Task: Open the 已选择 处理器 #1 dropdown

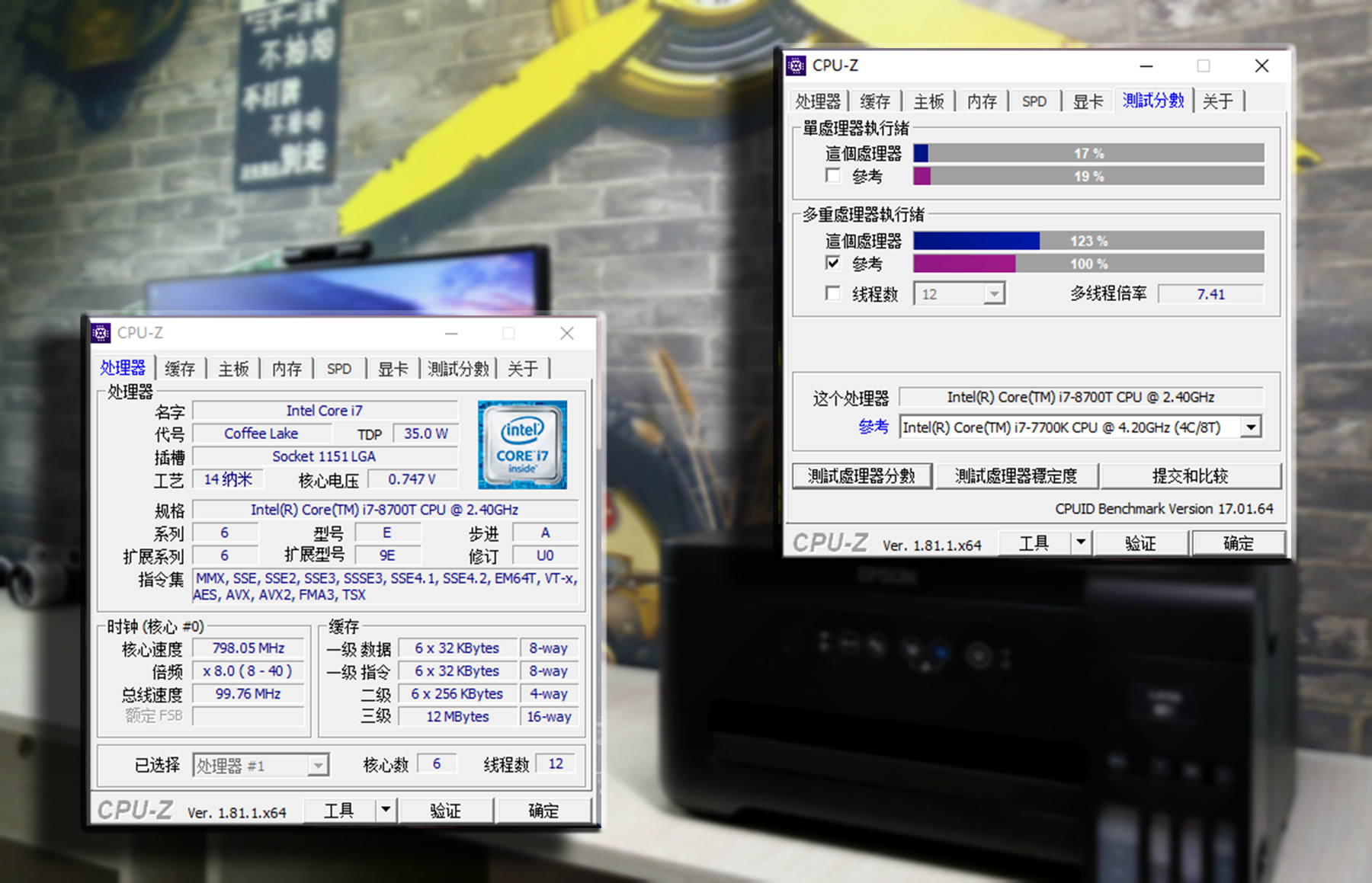Action: (261, 765)
